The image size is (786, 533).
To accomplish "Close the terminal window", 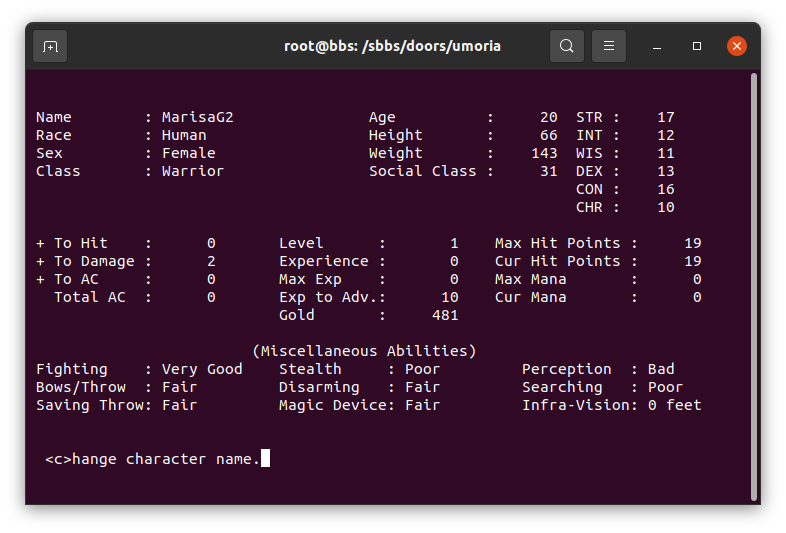I will pyautogui.click(x=737, y=46).
